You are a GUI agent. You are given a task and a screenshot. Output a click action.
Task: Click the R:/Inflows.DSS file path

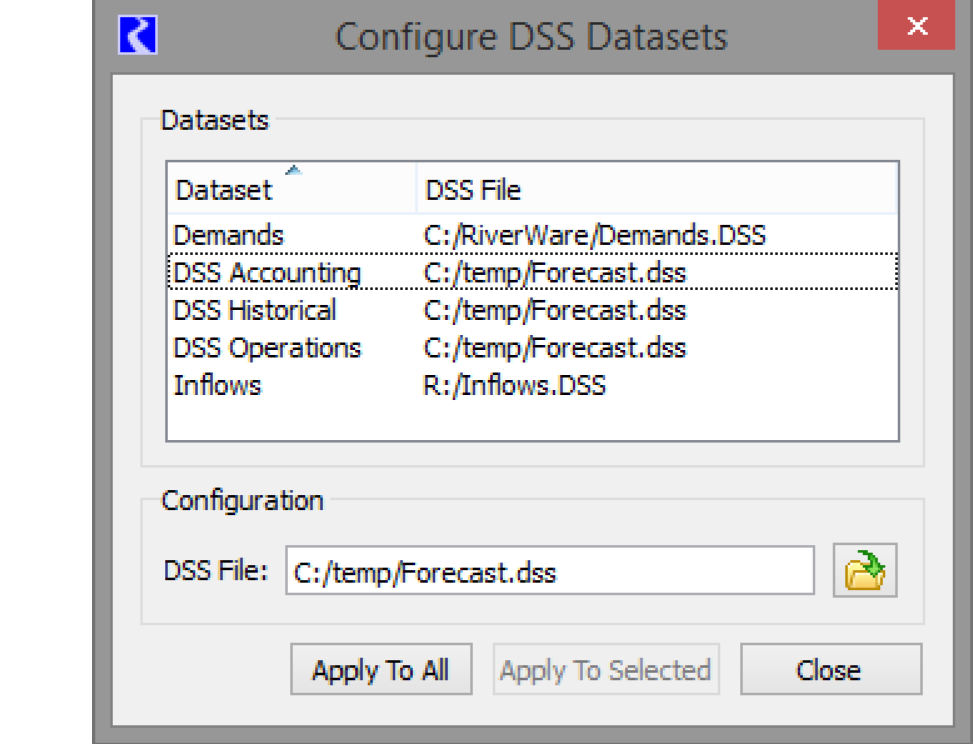514,385
